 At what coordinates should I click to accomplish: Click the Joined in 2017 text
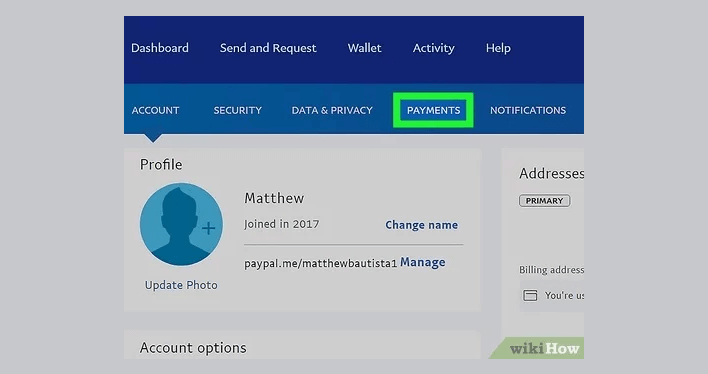pos(282,224)
